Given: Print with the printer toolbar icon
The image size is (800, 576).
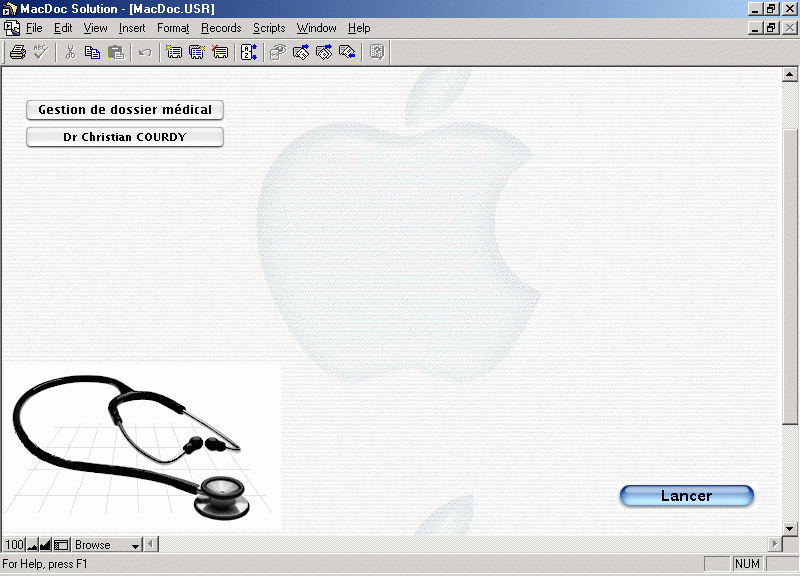Looking at the screenshot, I should point(18,52).
